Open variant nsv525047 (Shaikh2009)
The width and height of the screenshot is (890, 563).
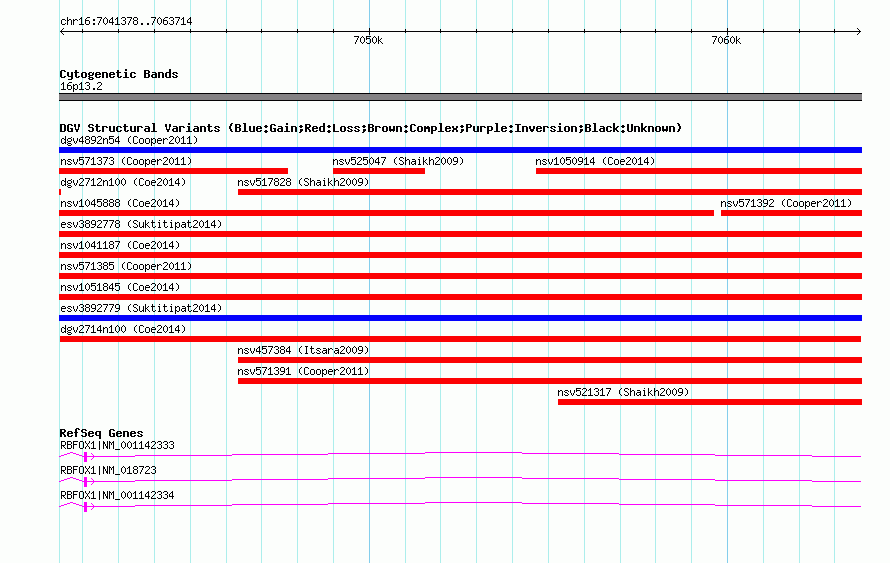pyautogui.click(x=398, y=161)
